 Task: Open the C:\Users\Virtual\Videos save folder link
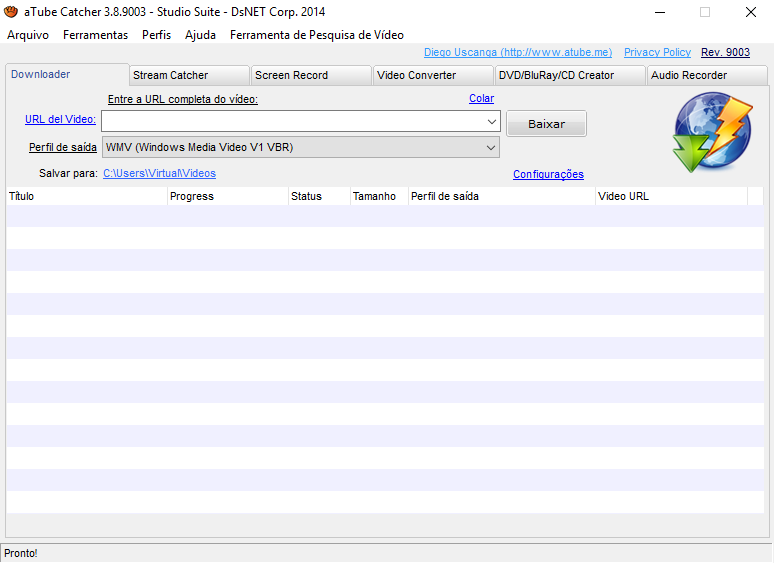(159, 174)
